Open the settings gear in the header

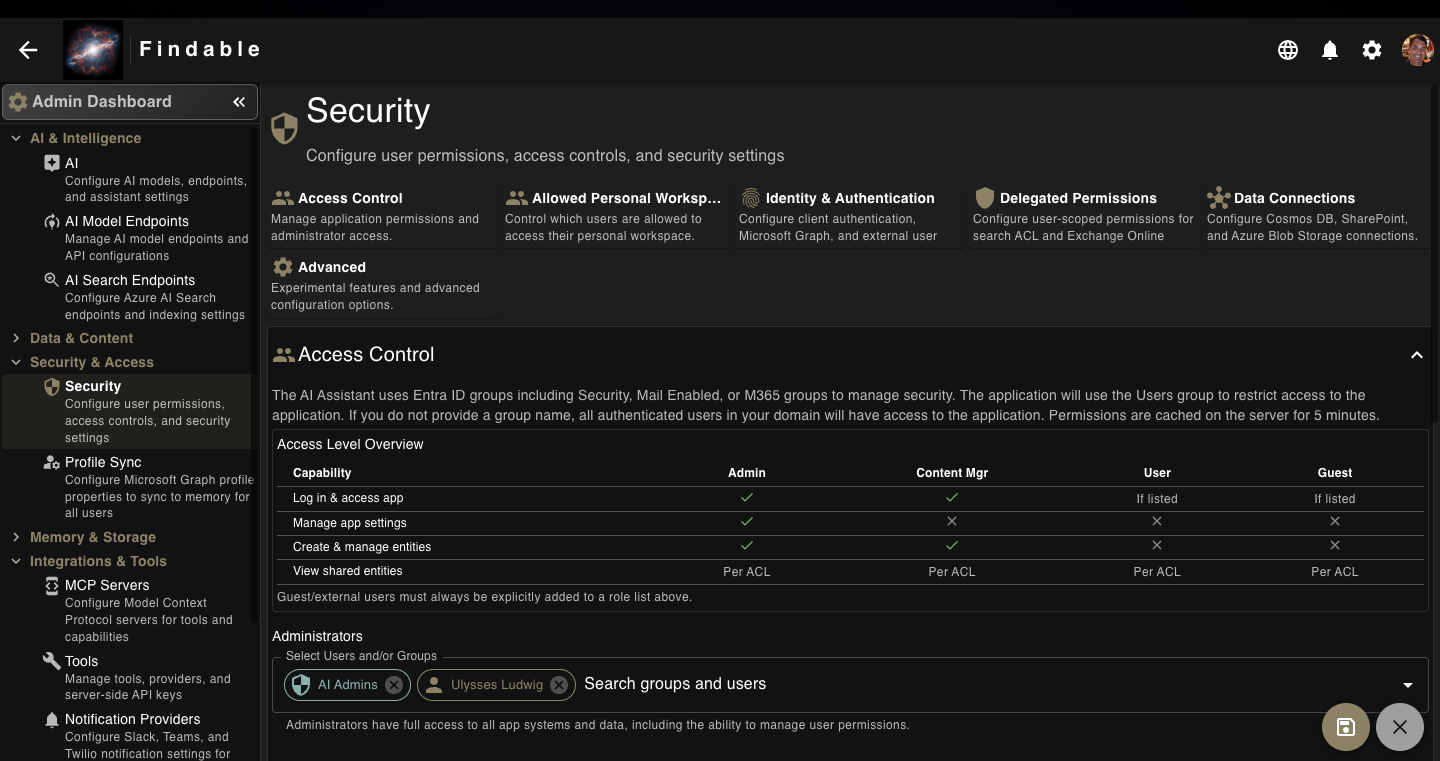point(1372,50)
